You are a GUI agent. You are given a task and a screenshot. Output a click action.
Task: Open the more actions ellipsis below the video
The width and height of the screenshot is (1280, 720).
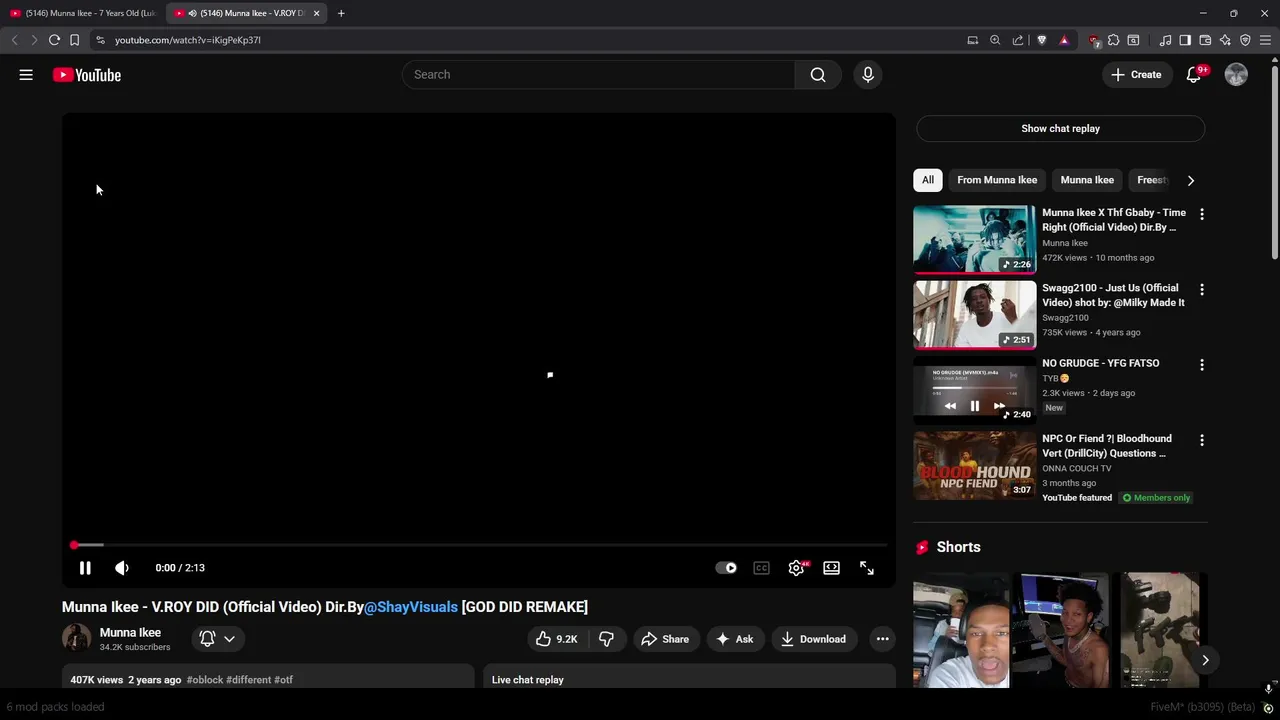882,639
